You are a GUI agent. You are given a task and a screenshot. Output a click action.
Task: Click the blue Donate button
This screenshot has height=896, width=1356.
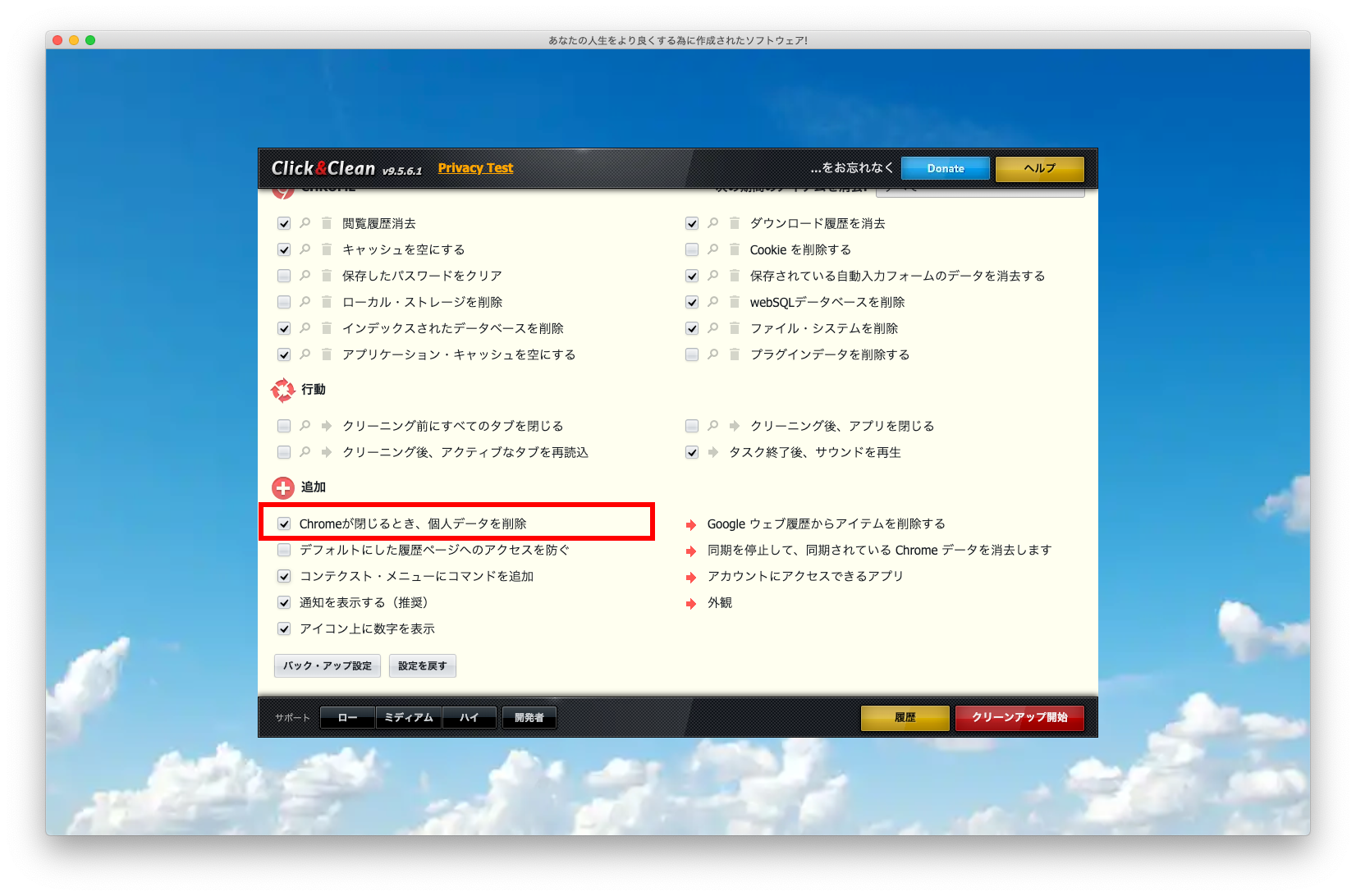tap(946, 168)
